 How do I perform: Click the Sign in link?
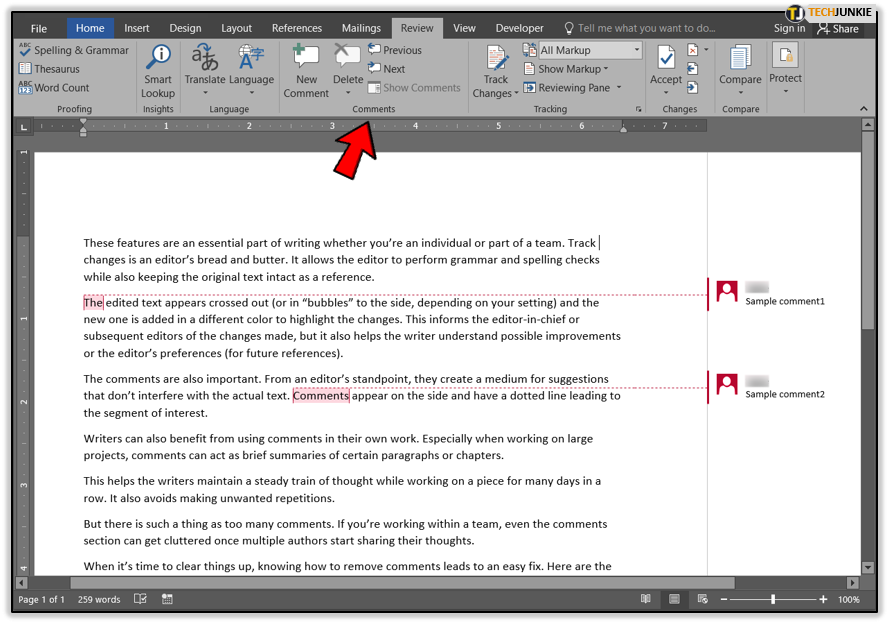point(789,28)
